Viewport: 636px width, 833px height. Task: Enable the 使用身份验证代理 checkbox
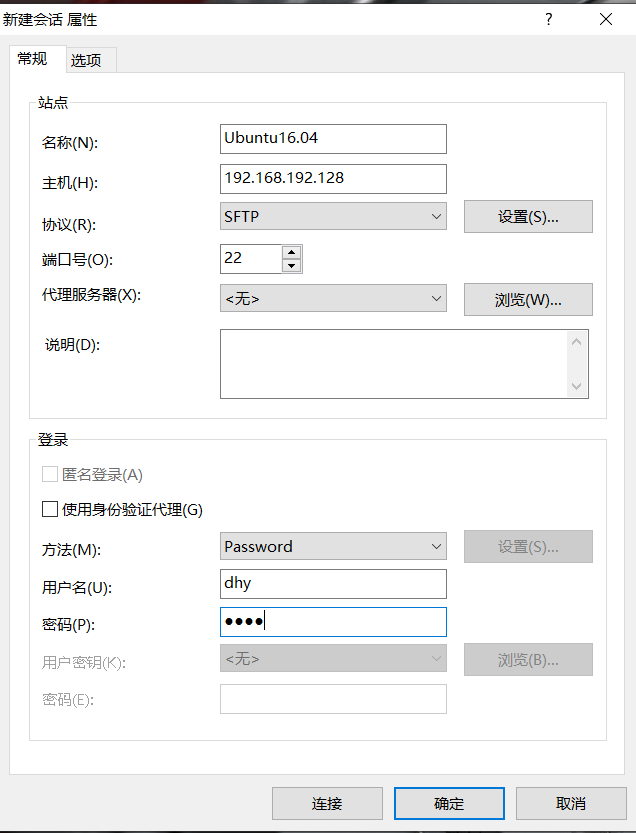tap(50, 509)
